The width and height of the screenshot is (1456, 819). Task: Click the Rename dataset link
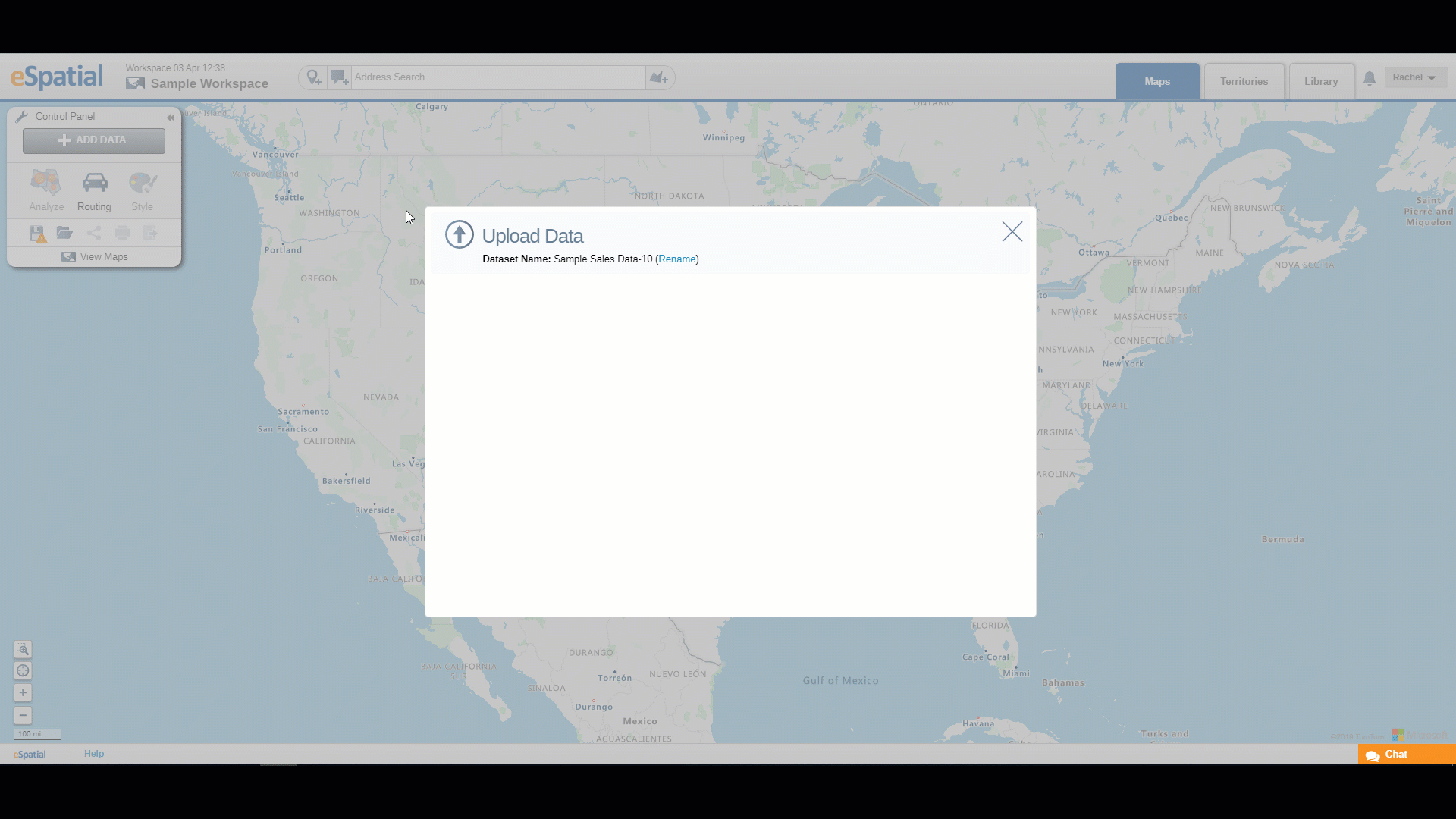(x=677, y=259)
